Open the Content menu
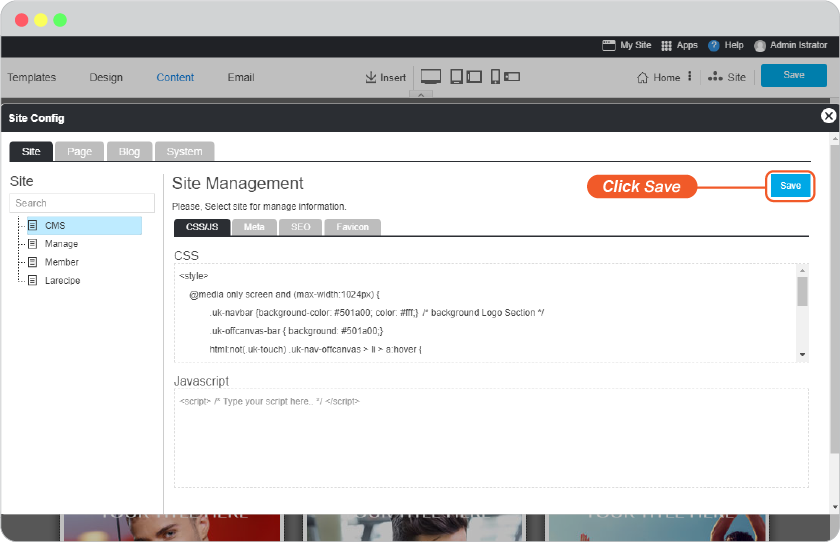Screen dimensions: 840x542 175,77
